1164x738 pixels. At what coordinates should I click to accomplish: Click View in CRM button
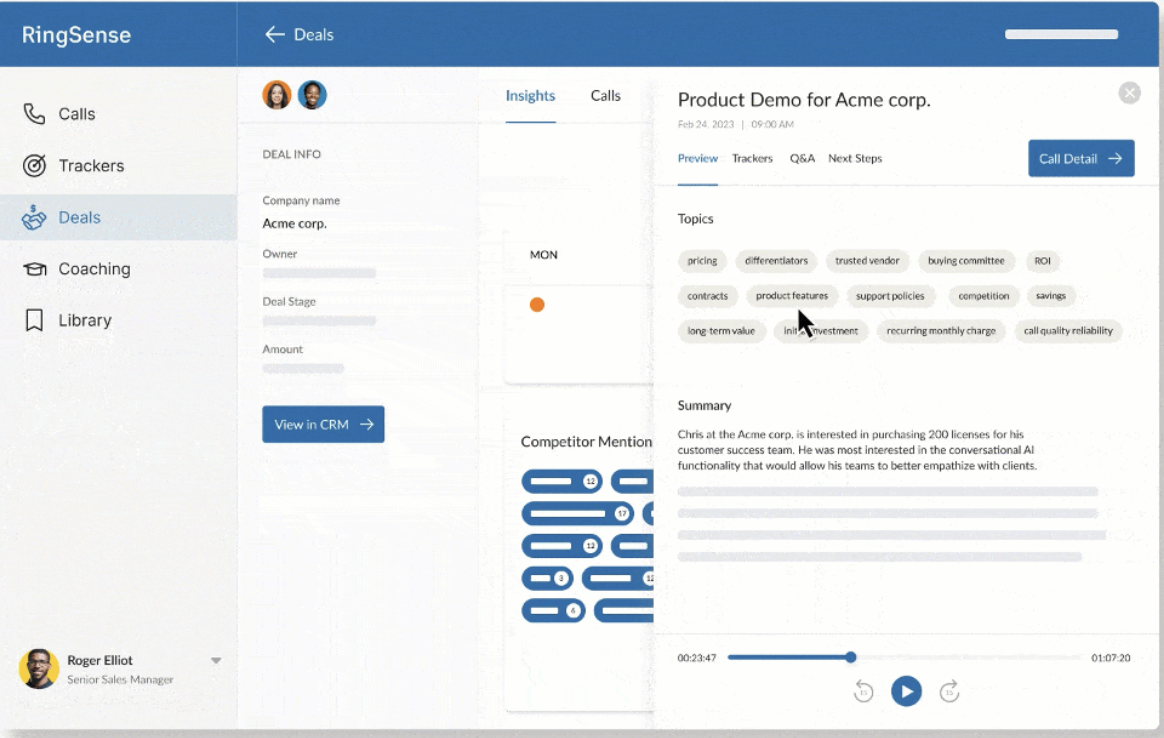[323, 424]
